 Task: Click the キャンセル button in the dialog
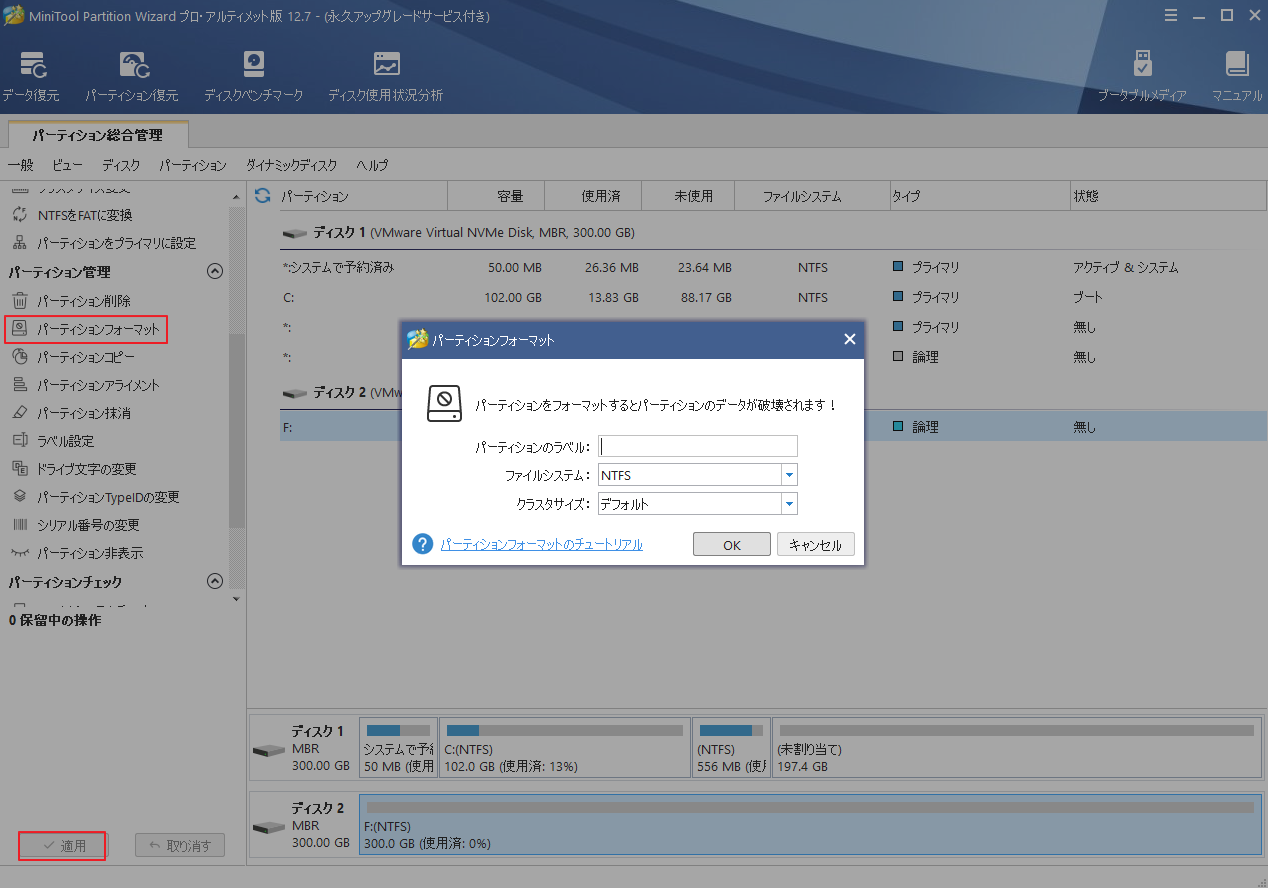point(815,545)
